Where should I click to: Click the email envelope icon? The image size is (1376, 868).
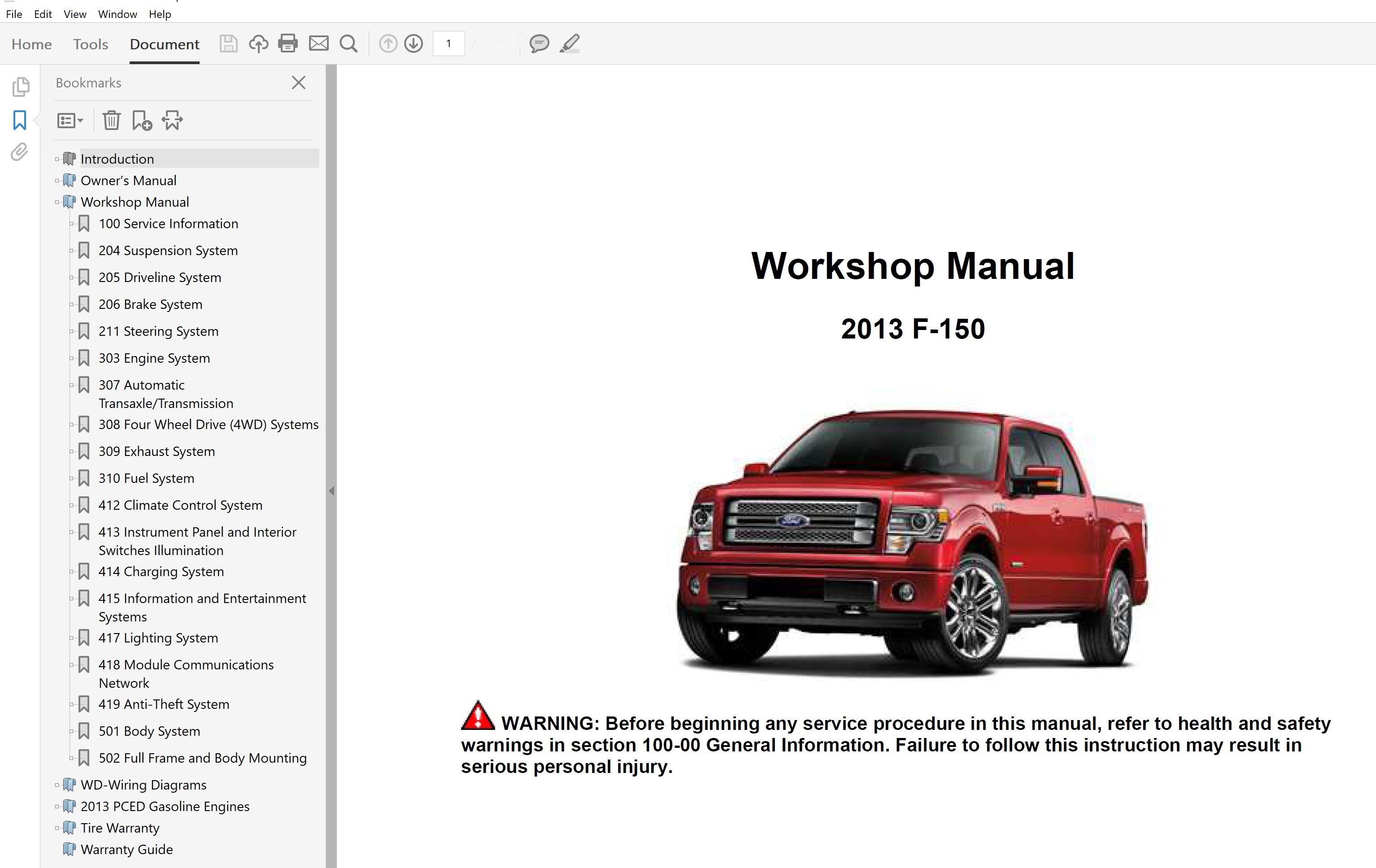coord(319,44)
